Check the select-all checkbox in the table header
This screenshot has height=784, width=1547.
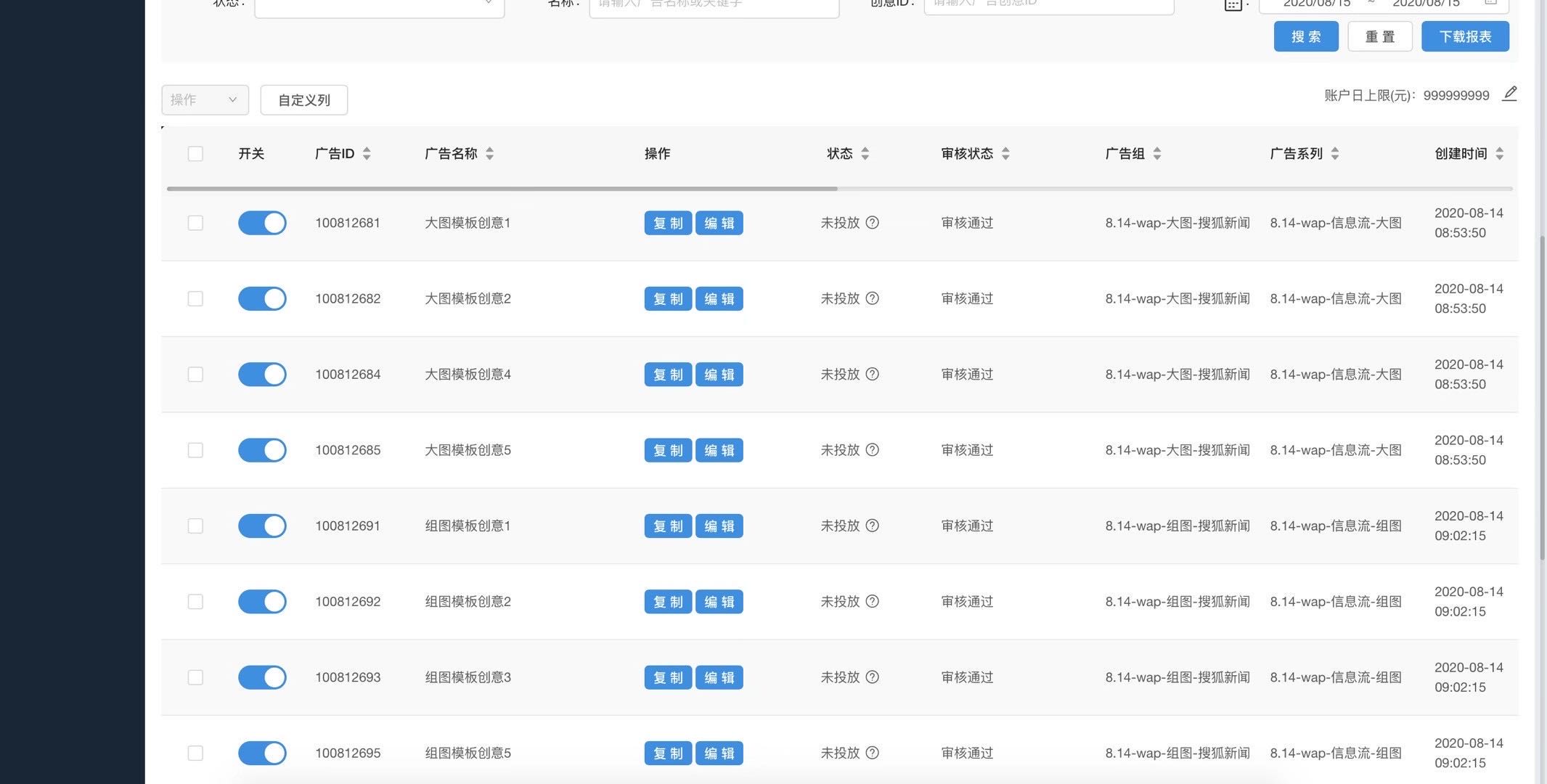tap(195, 154)
